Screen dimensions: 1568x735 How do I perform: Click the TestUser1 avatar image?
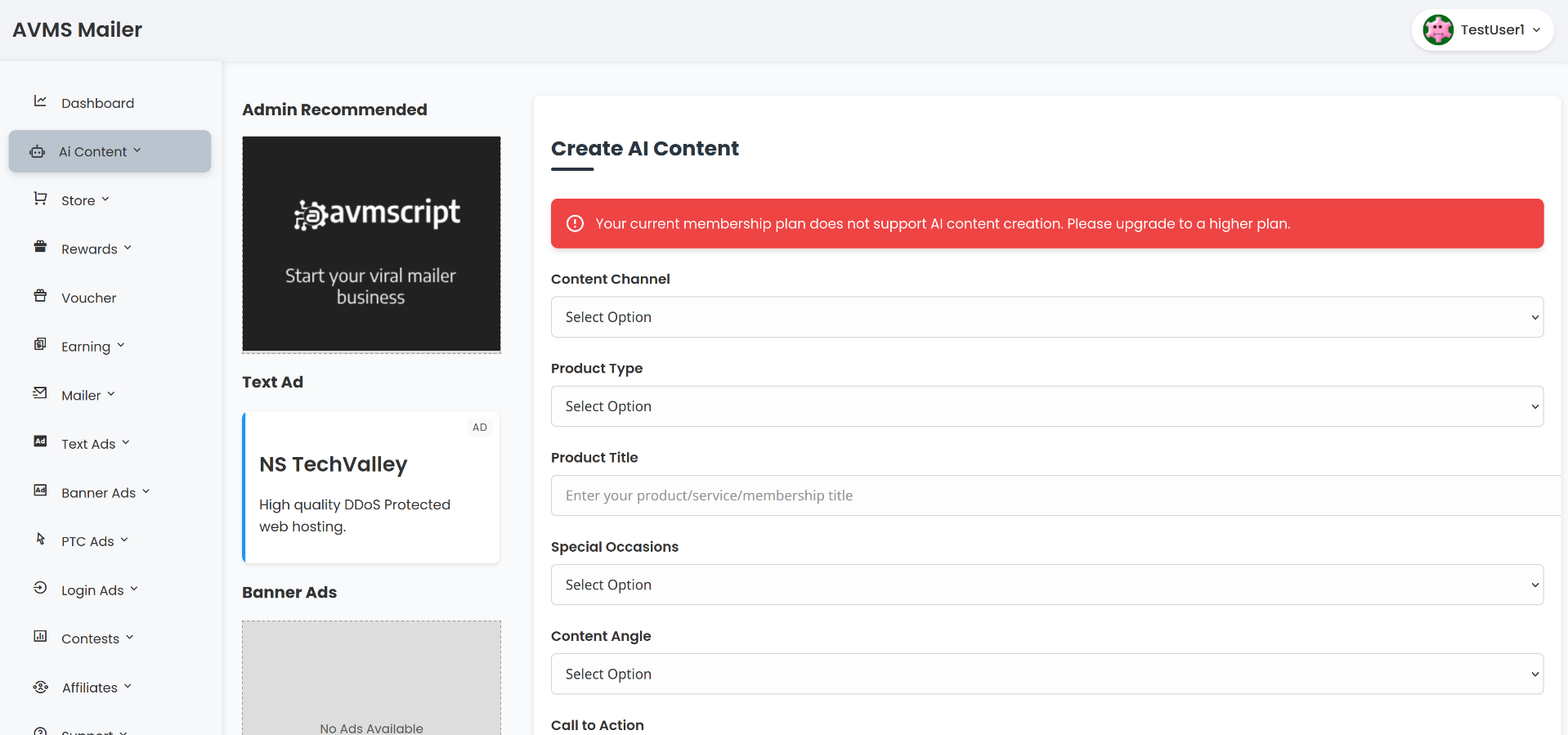coord(1438,30)
